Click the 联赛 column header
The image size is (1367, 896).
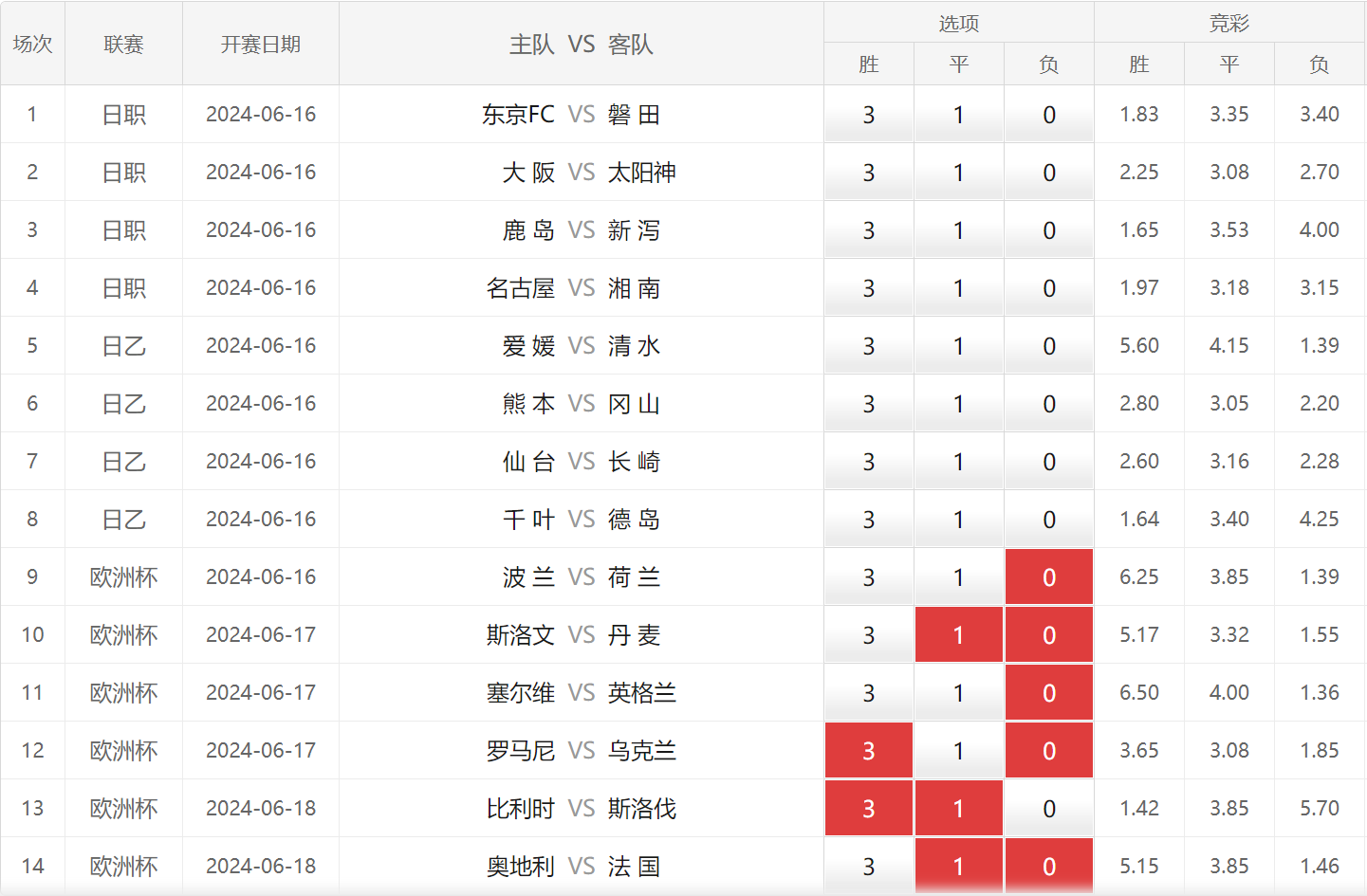click(123, 44)
